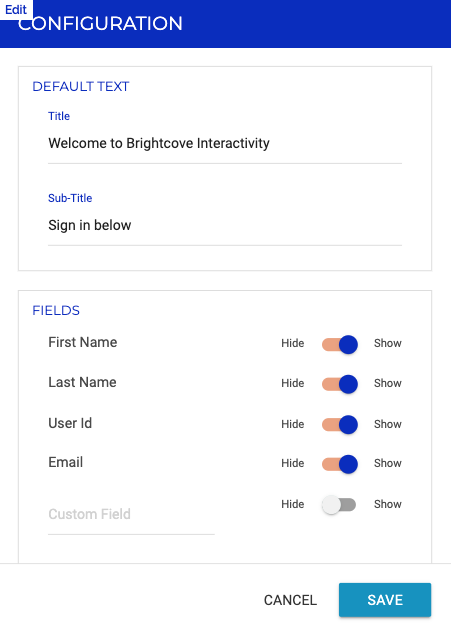
Task: Toggle the First Name field visibility switch
Action: point(340,344)
